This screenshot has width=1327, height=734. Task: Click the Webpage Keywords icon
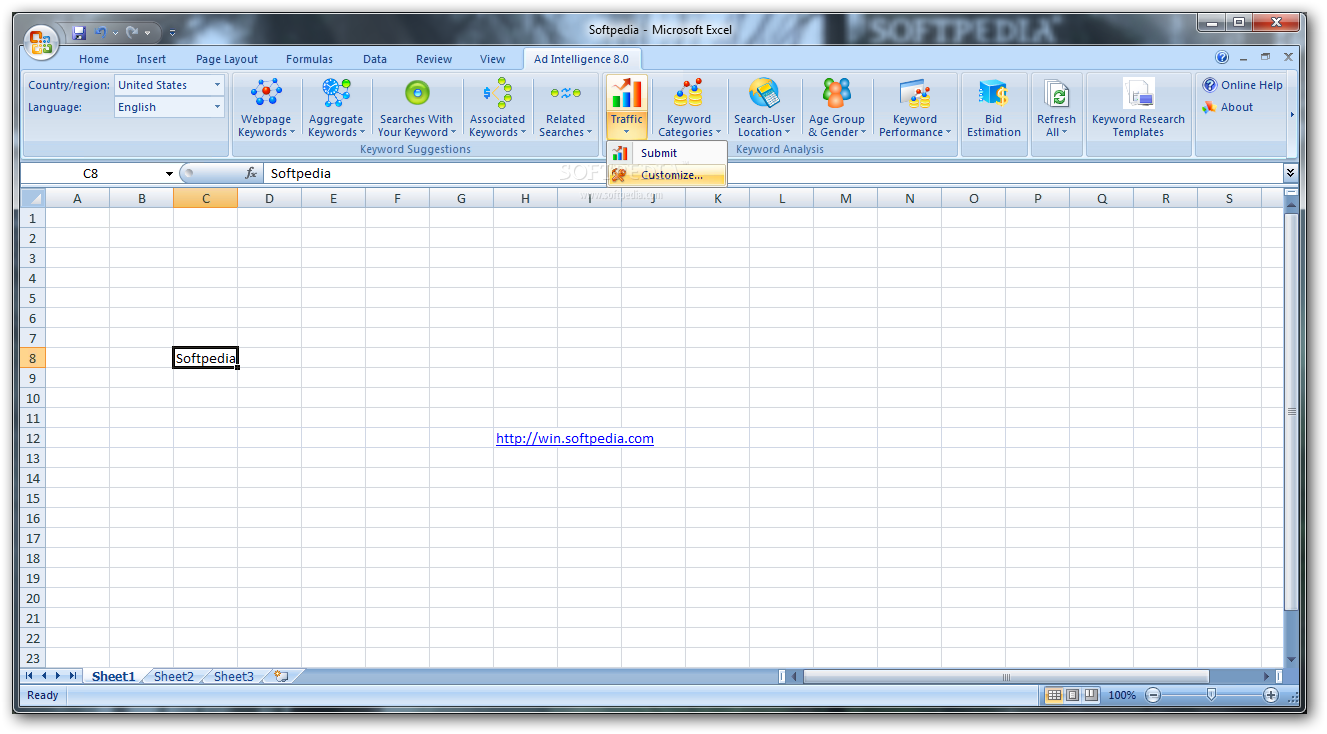[x=266, y=93]
